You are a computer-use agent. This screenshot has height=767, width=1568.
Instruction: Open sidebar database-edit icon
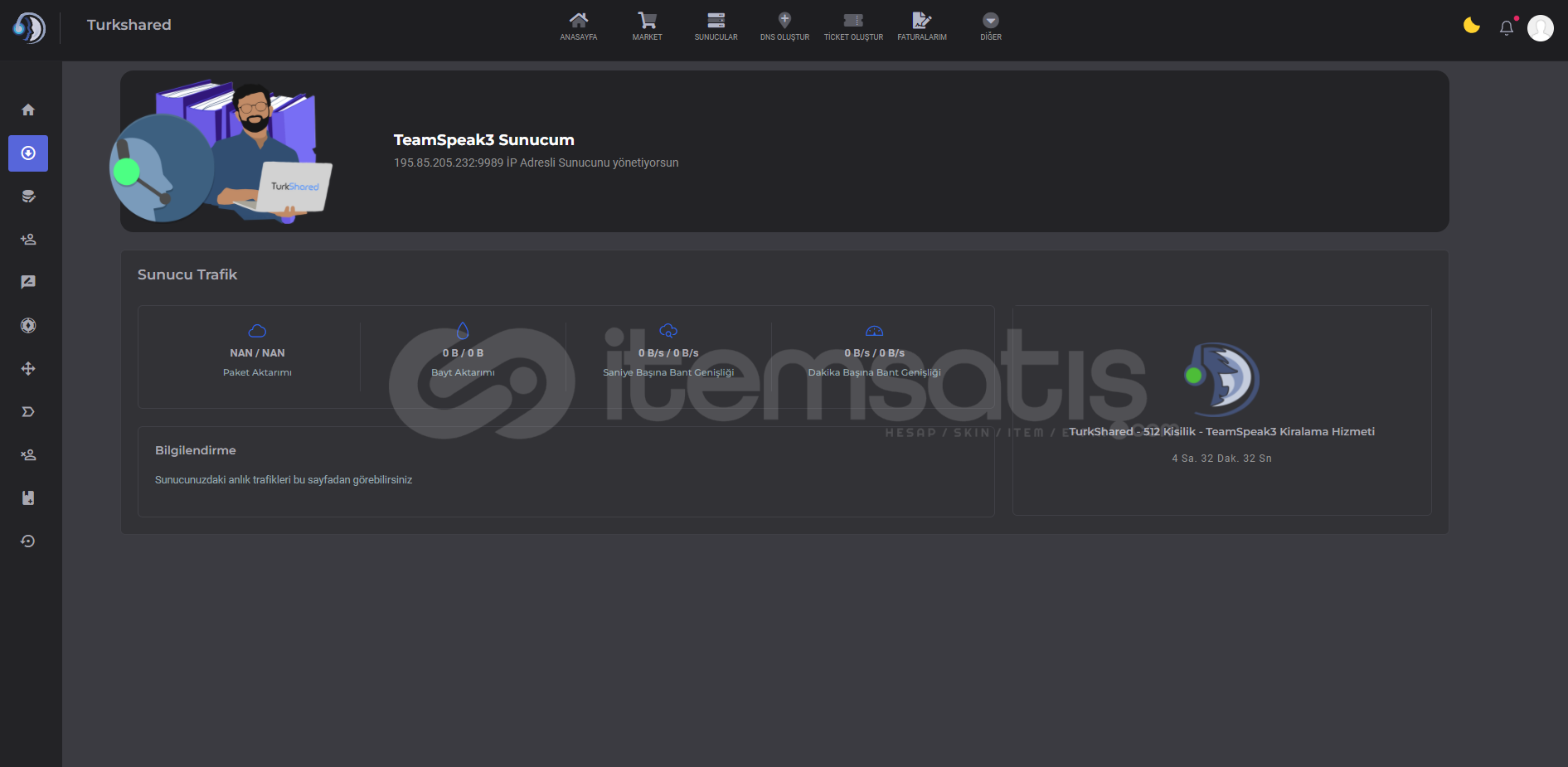pos(28,197)
